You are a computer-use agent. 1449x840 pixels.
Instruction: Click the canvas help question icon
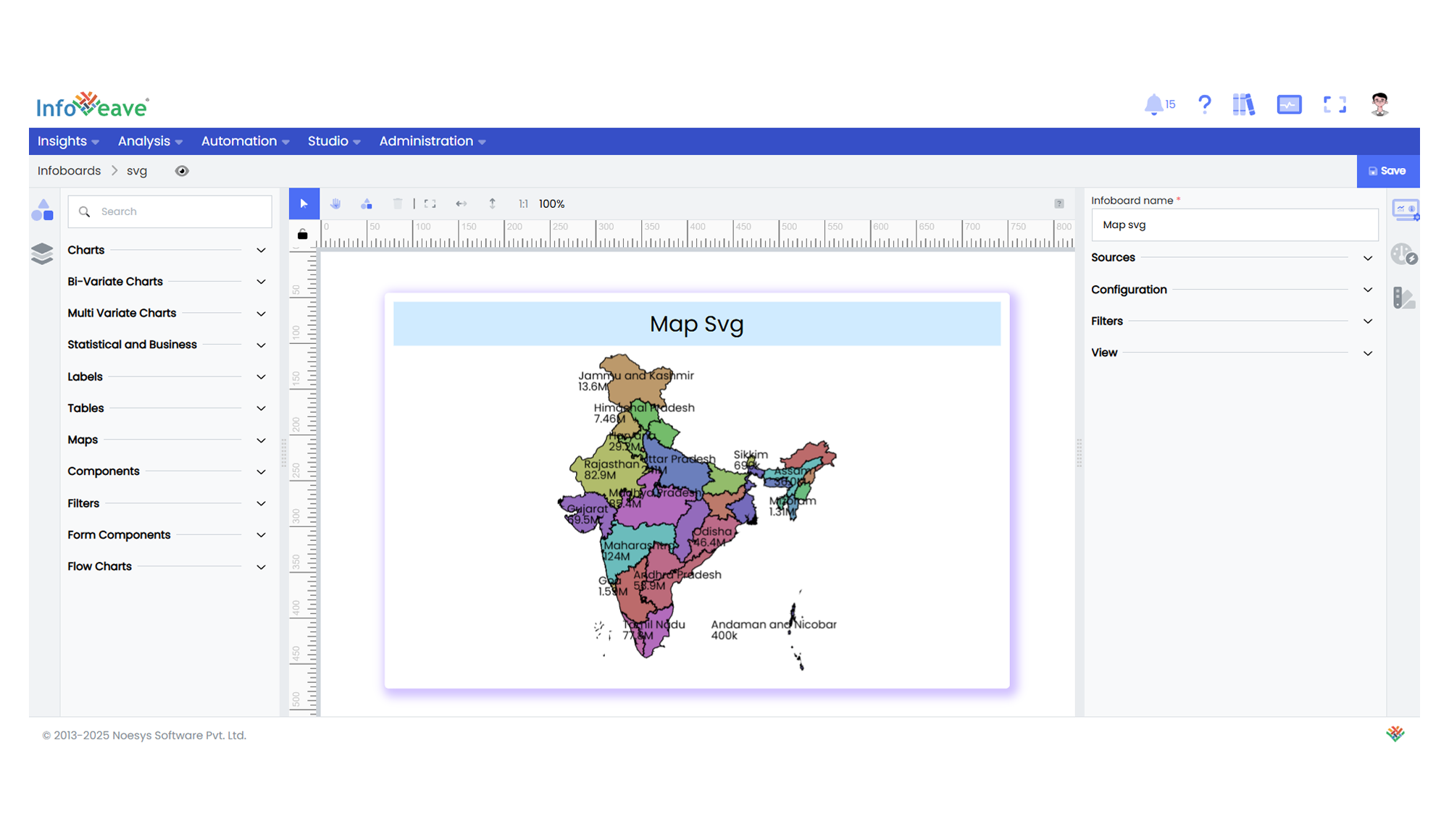1059,204
